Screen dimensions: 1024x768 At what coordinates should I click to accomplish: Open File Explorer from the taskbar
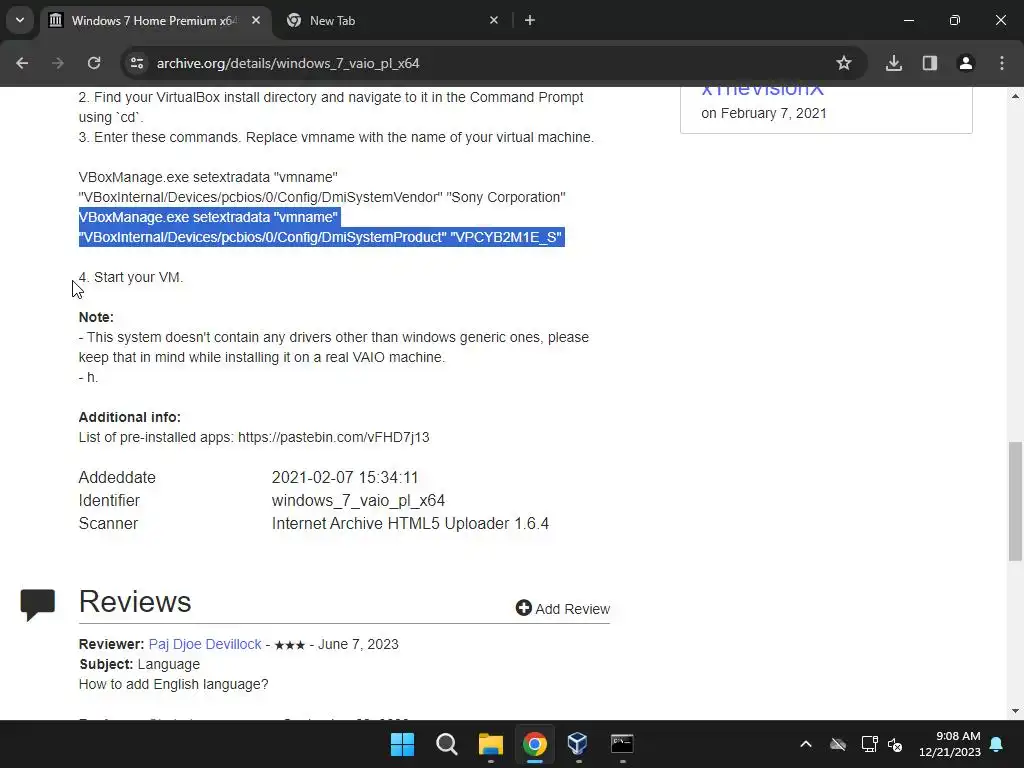(x=490, y=744)
